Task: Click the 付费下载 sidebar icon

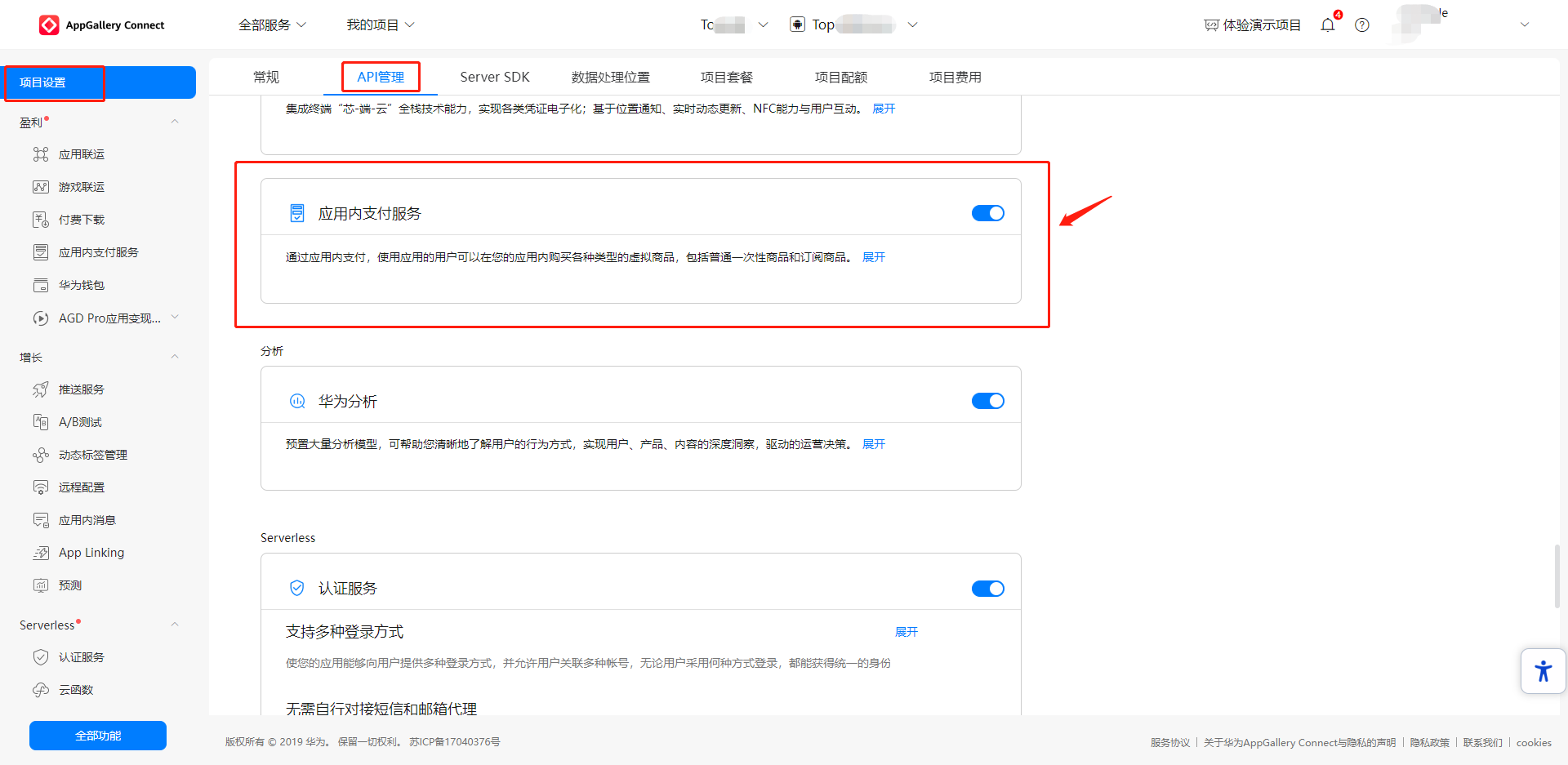Action: pos(41,220)
